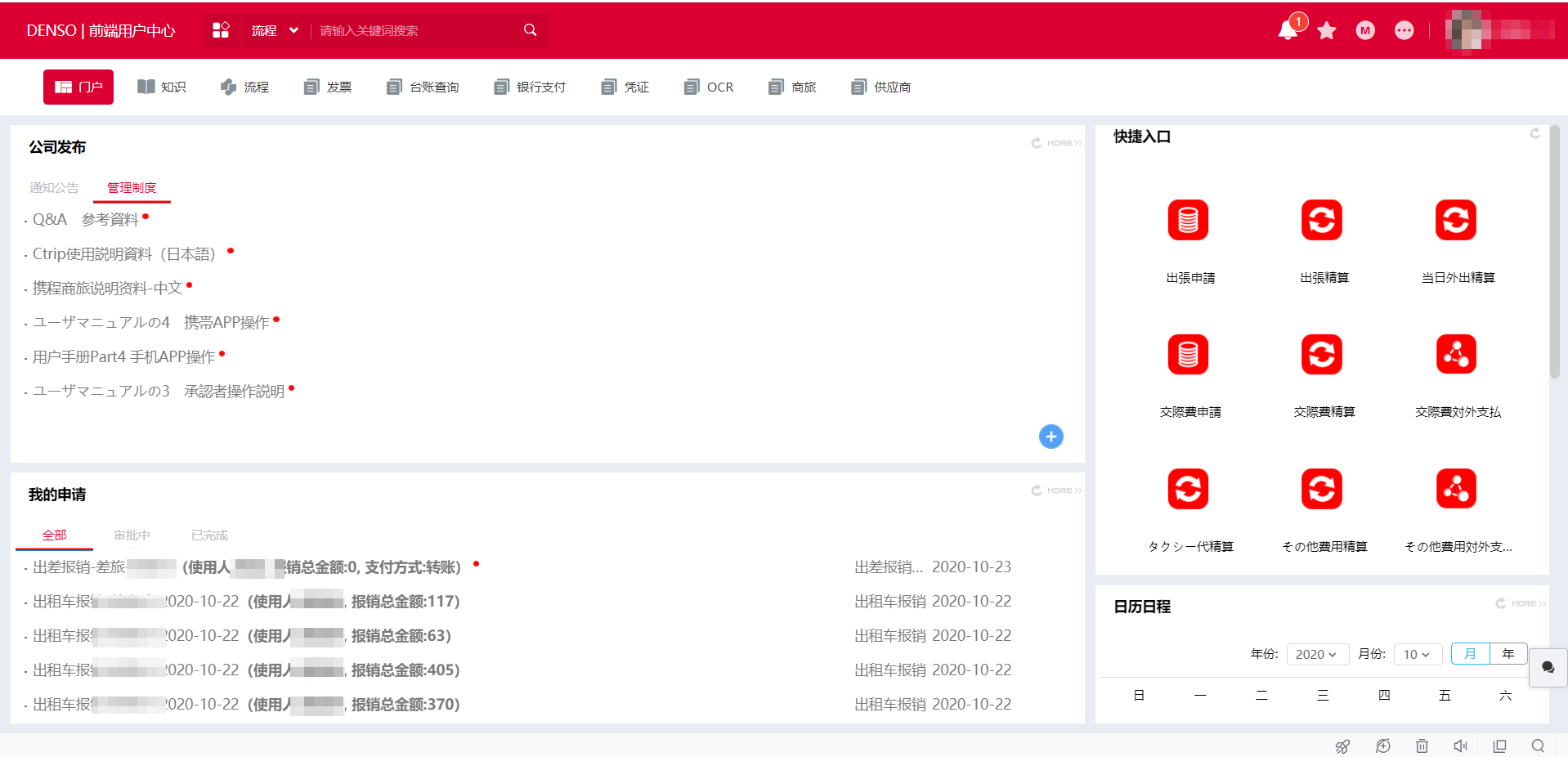Open the chat bubble icon at right edge

point(1548,668)
